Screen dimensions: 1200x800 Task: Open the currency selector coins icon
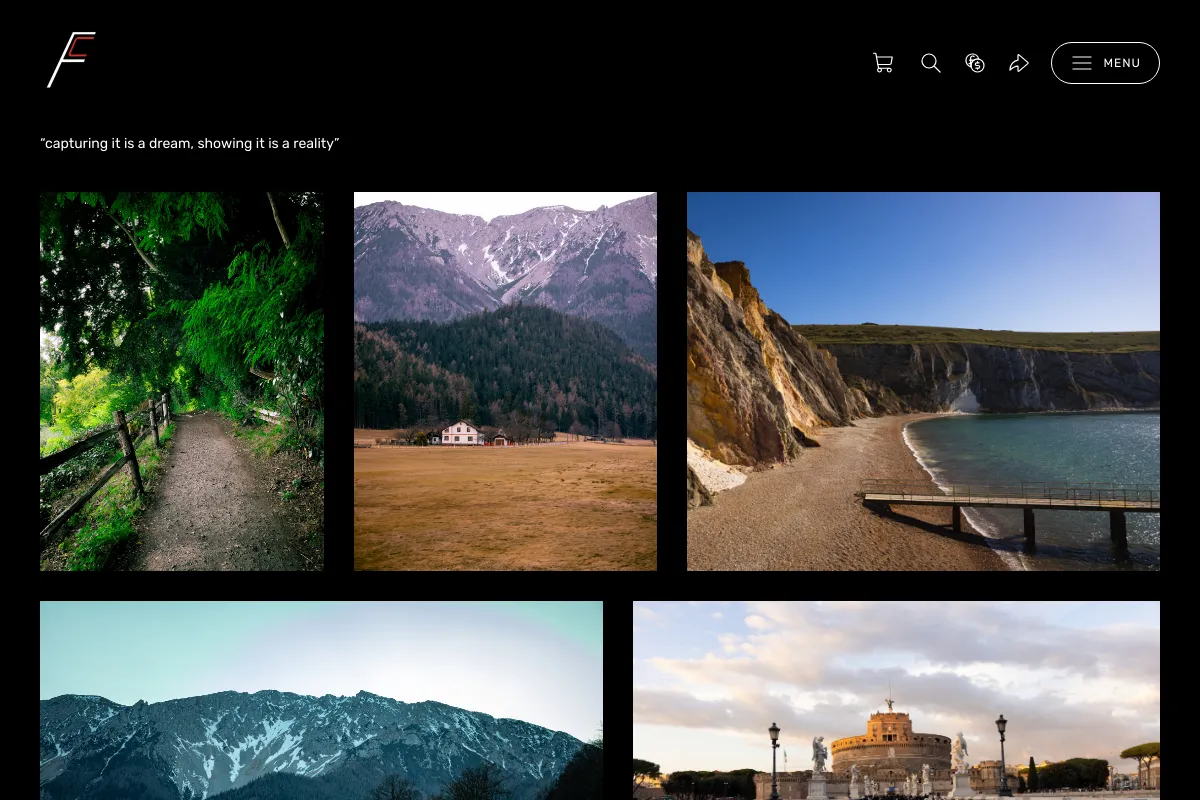coord(975,63)
